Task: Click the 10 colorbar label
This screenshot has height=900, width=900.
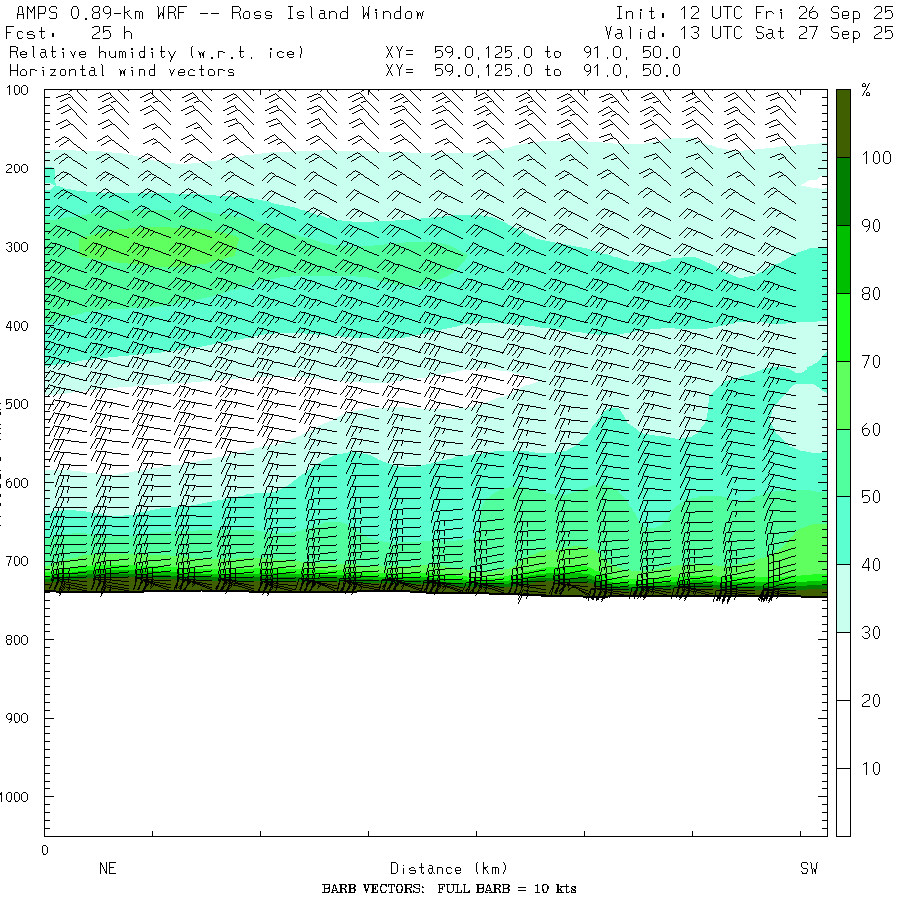Action: [x=871, y=769]
